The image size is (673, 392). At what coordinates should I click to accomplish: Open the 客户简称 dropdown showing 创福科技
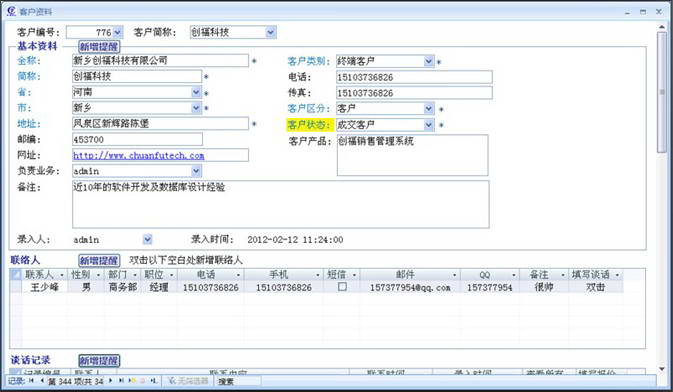pyautogui.click(x=270, y=32)
